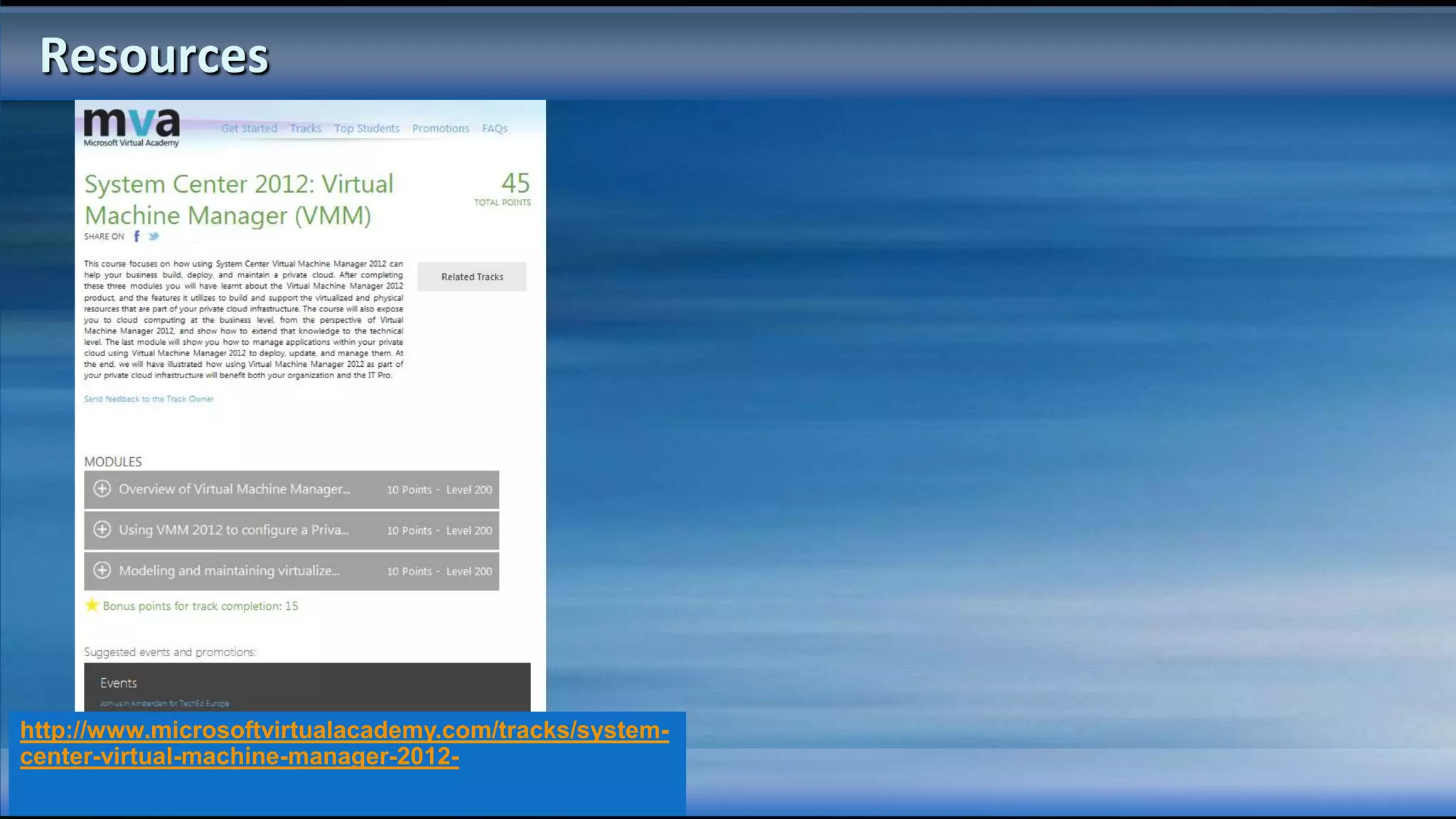1456x819 pixels.
Task: Click the System Center 2012 VMM course title
Action: [239, 199]
